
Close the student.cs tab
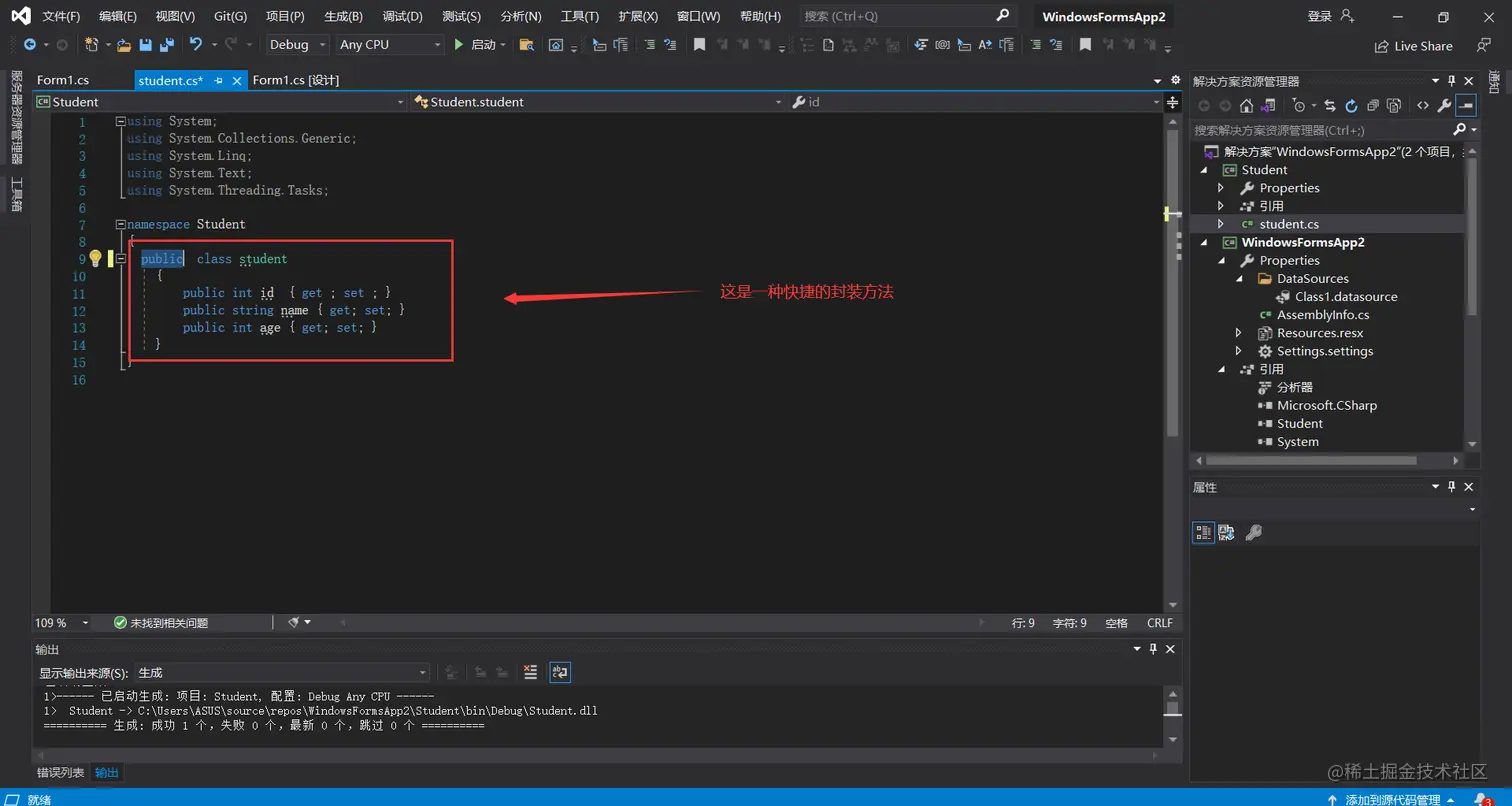coord(237,81)
